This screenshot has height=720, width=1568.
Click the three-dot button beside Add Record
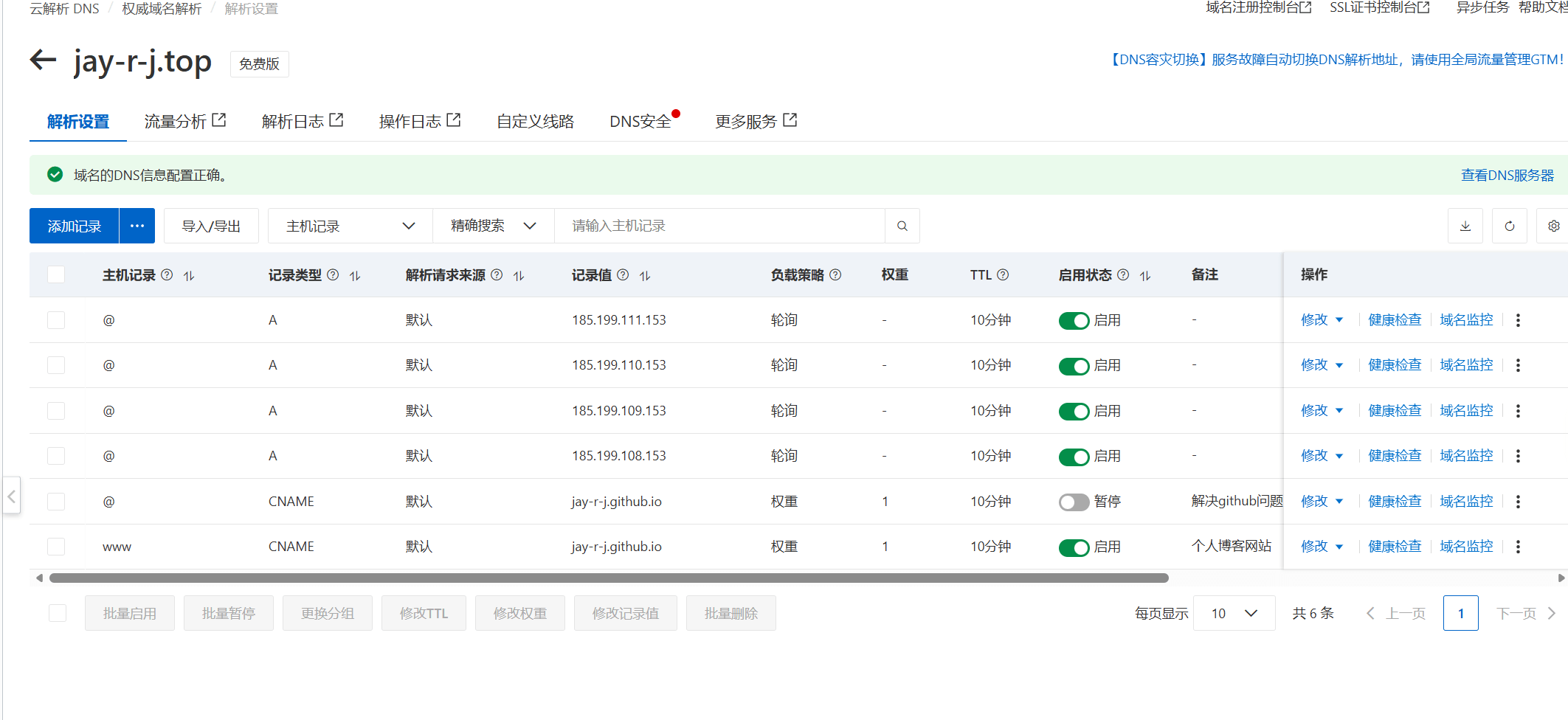(137, 226)
